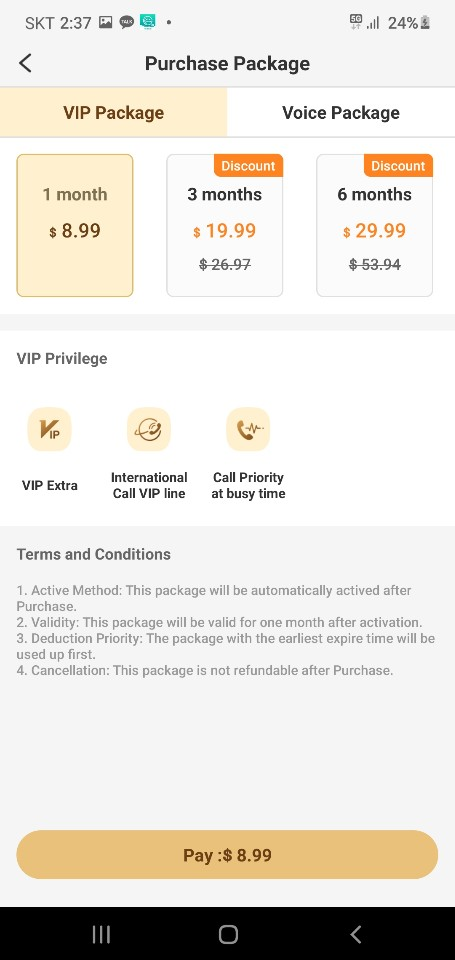Tap Discount badge on 6 months card
The width and height of the screenshot is (455, 960).
[x=398, y=166]
